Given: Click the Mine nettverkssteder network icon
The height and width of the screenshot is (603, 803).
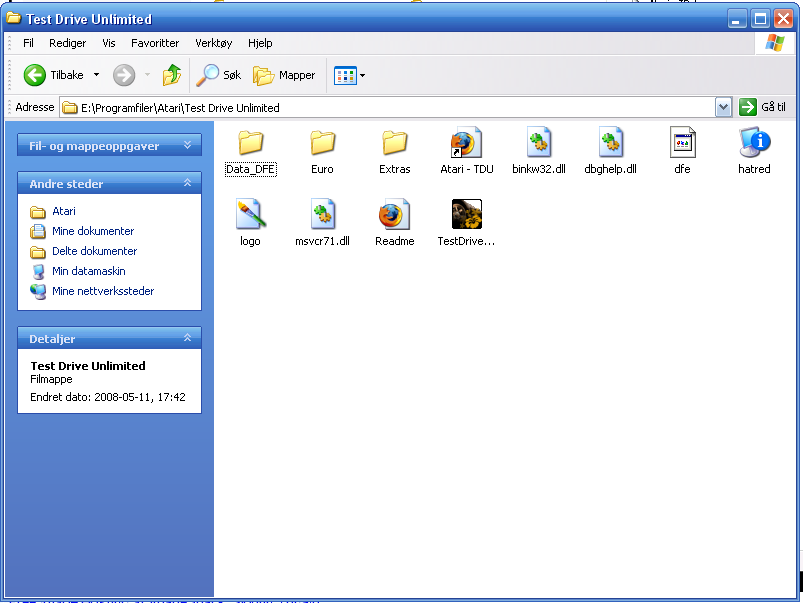Looking at the screenshot, I should click(38, 292).
